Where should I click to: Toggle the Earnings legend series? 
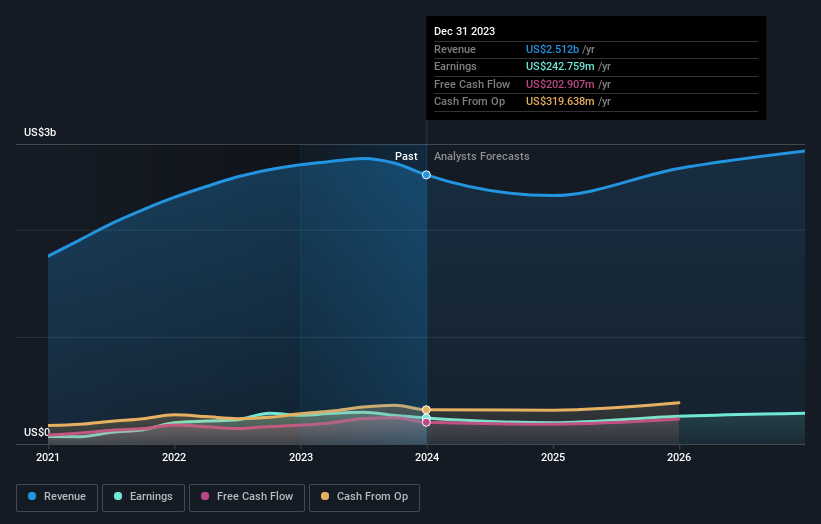tap(143, 497)
